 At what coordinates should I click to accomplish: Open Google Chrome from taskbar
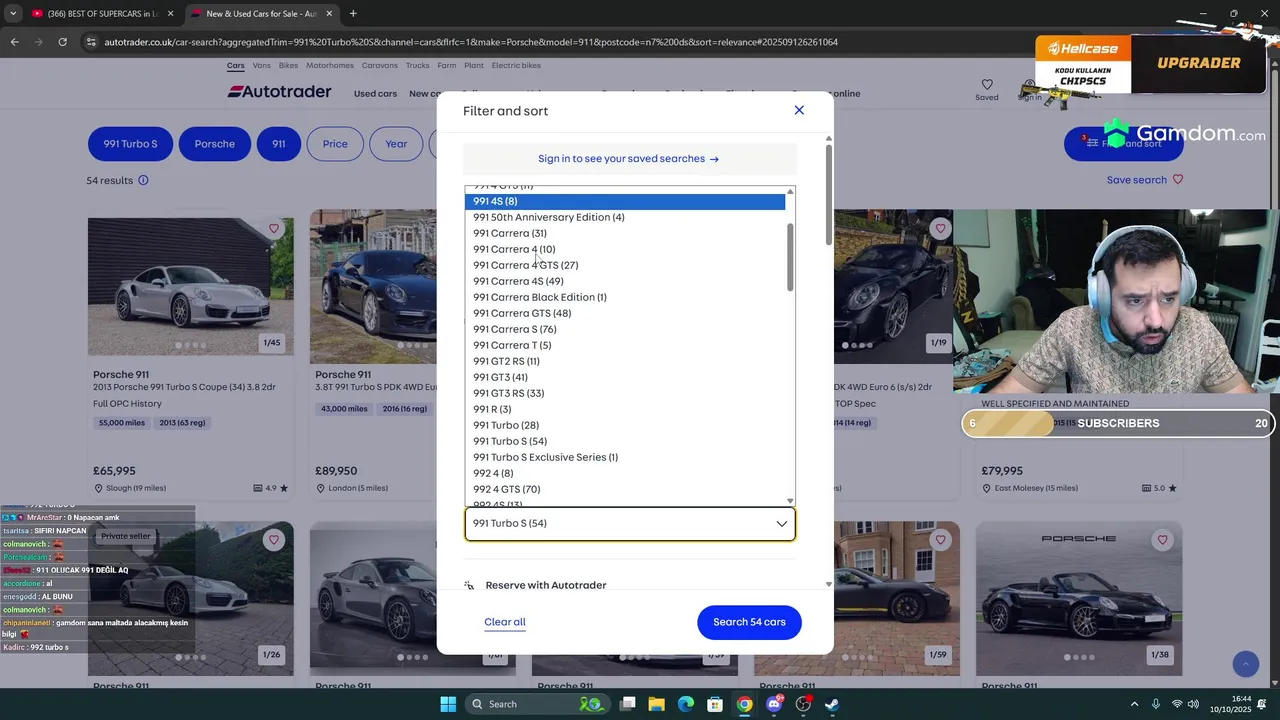coord(744,704)
